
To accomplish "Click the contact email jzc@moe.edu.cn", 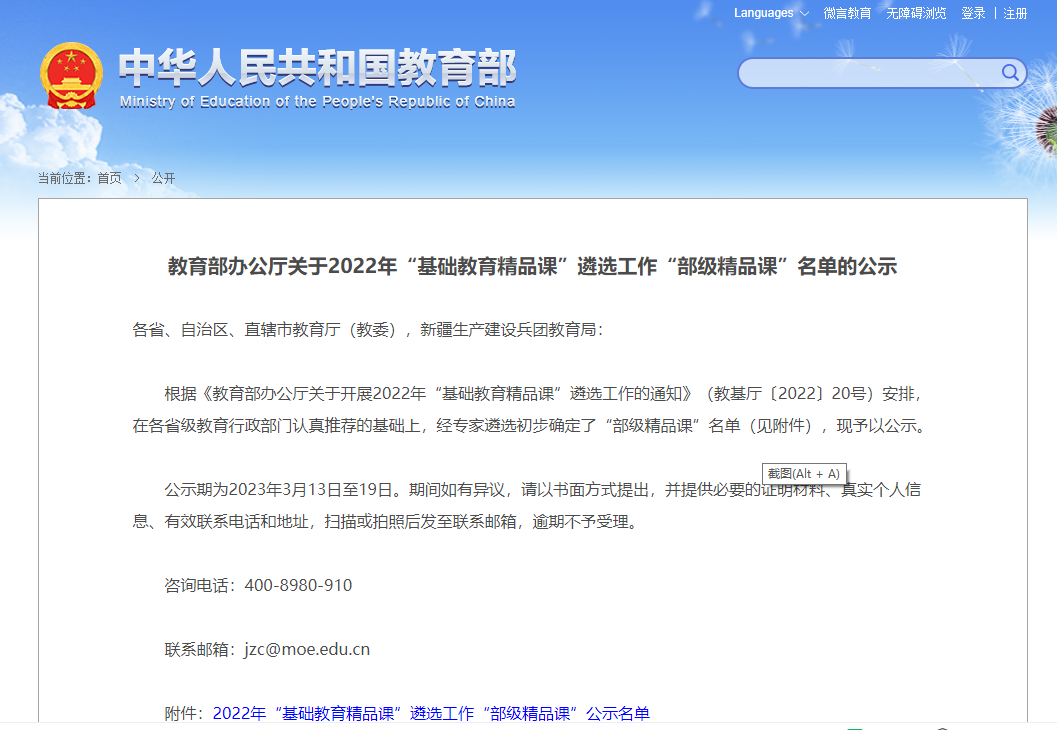I will coord(307,649).
